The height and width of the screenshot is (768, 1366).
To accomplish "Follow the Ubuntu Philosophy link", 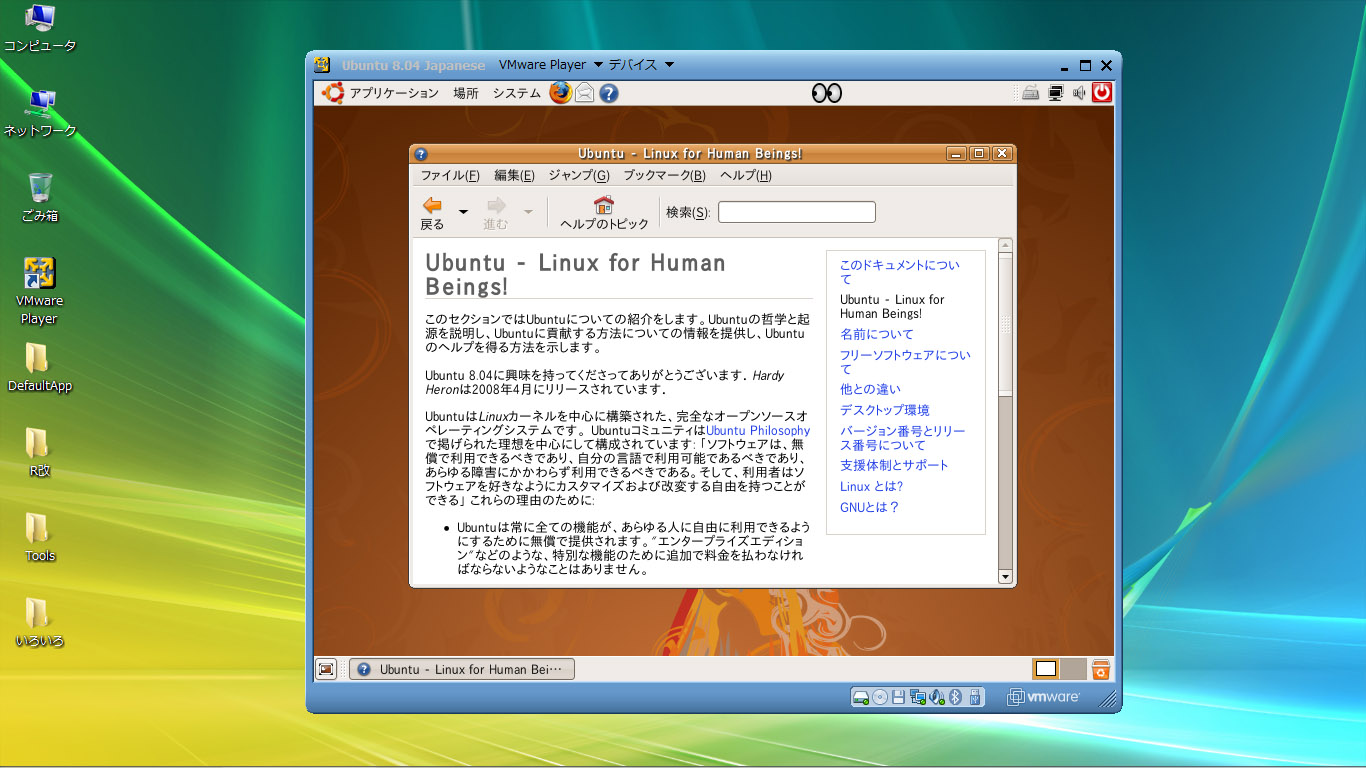I will point(758,431).
